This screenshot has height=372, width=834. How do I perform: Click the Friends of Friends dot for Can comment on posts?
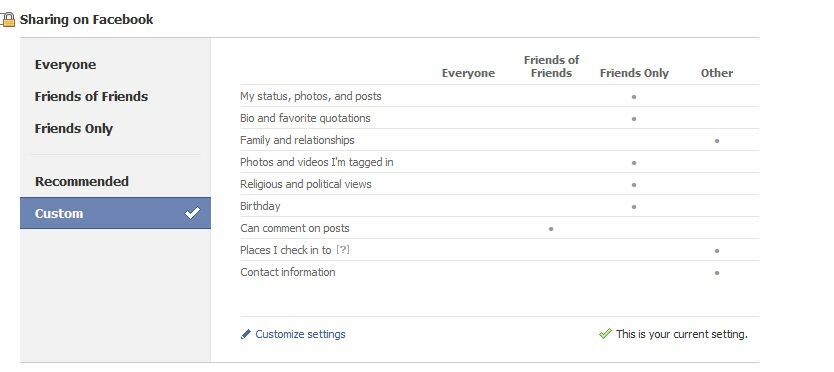click(551, 229)
